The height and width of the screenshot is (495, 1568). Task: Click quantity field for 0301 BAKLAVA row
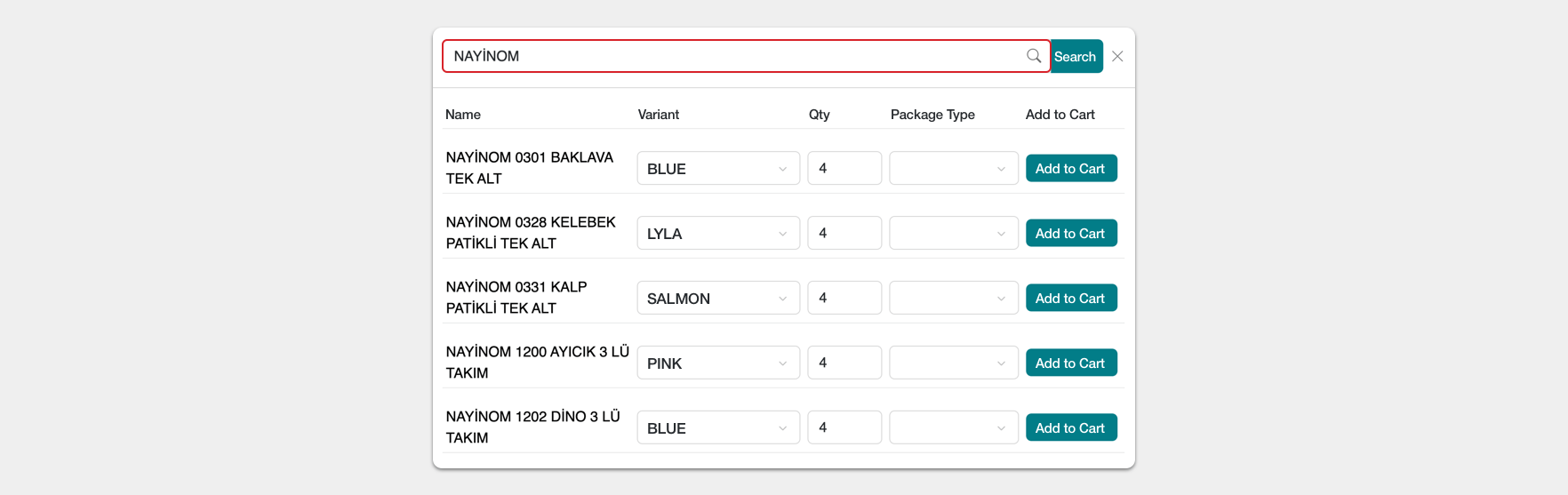click(844, 168)
